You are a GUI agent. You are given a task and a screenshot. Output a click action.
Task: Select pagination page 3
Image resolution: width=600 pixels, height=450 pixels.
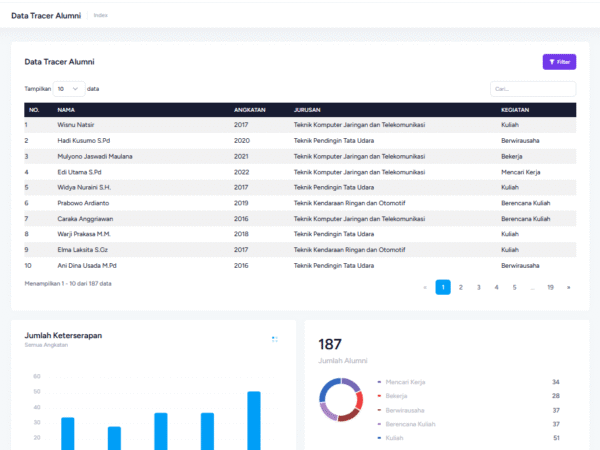tap(479, 287)
